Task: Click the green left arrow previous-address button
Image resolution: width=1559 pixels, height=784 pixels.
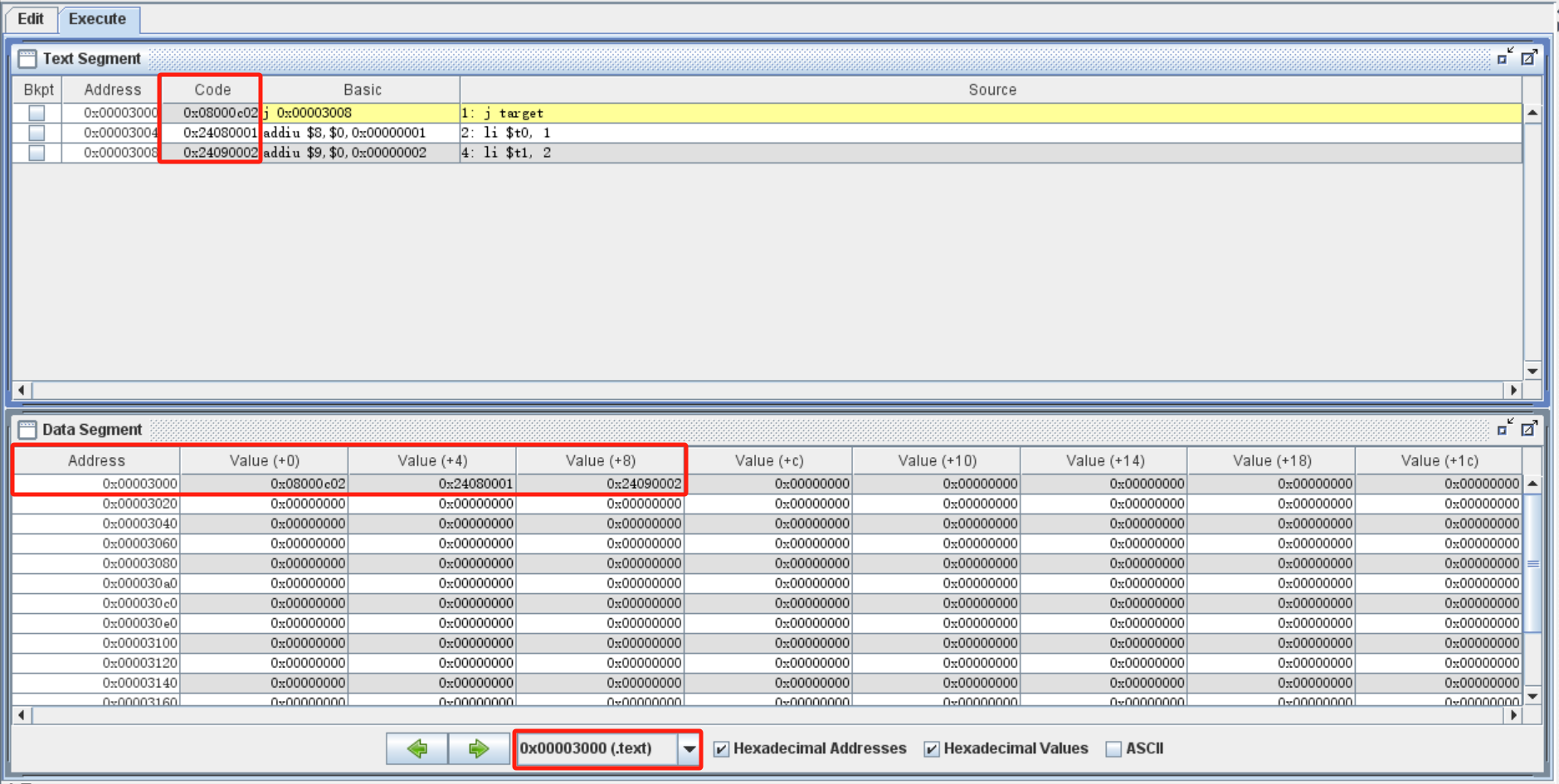Action: 417,748
